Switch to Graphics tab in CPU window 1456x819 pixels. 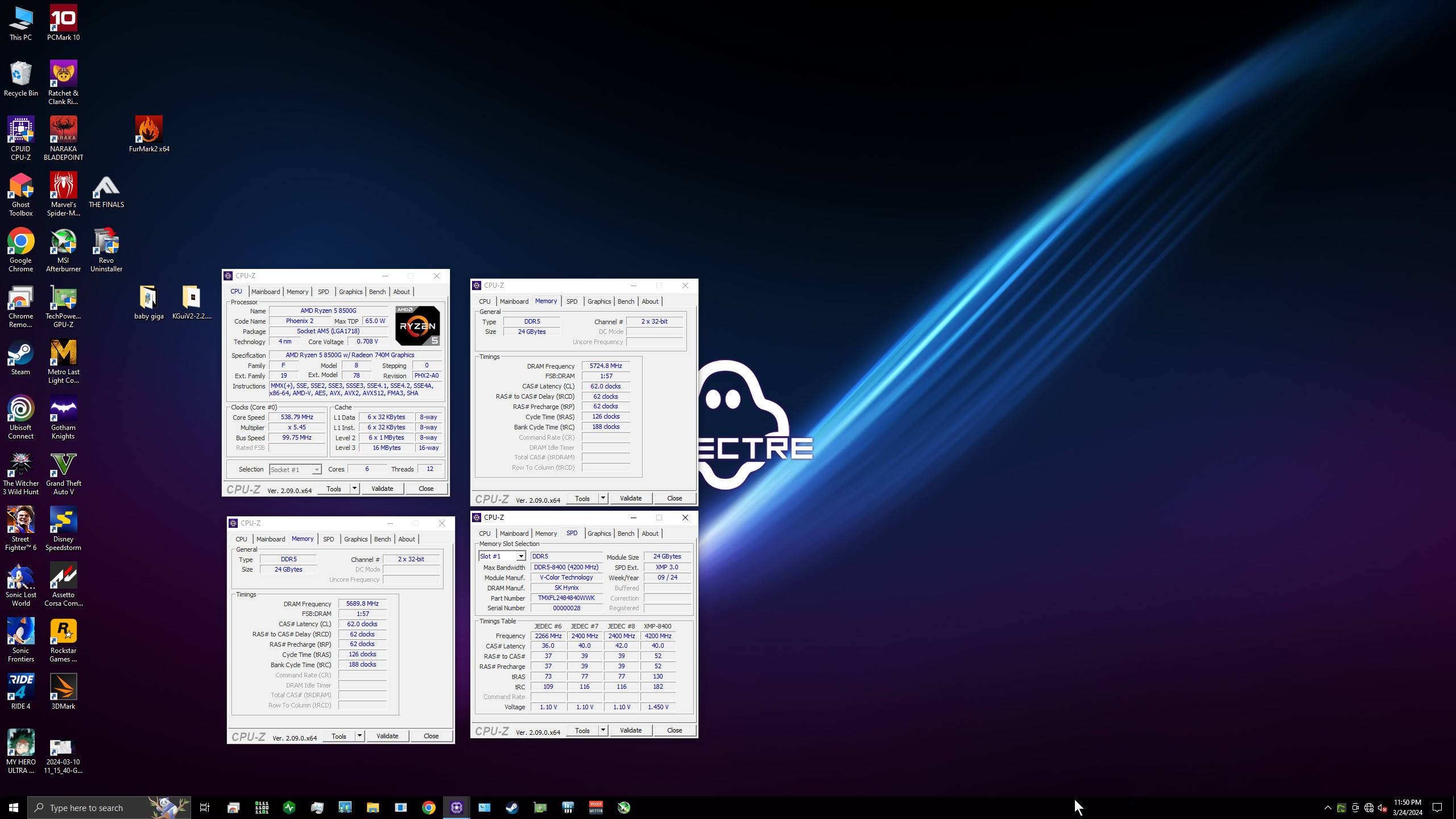click(350, 292)
